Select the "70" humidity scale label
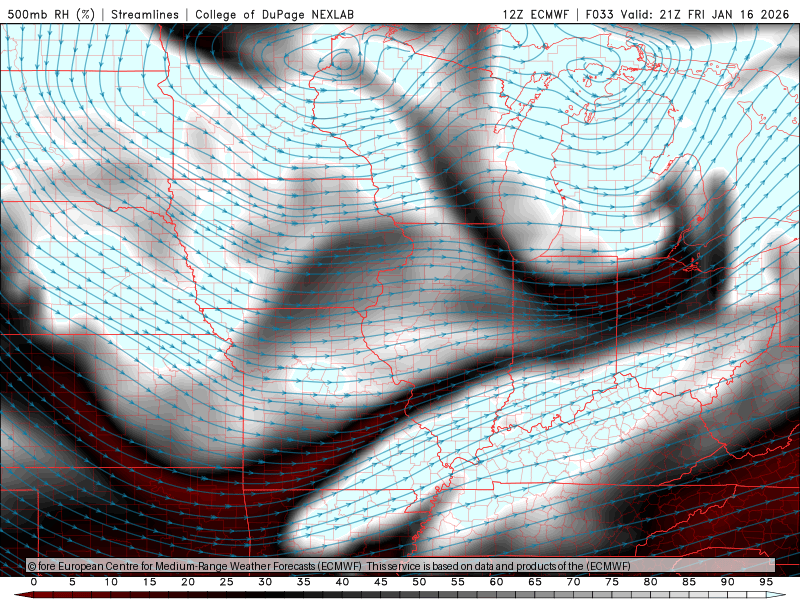 pyautogui.click(x=573, y=582)
